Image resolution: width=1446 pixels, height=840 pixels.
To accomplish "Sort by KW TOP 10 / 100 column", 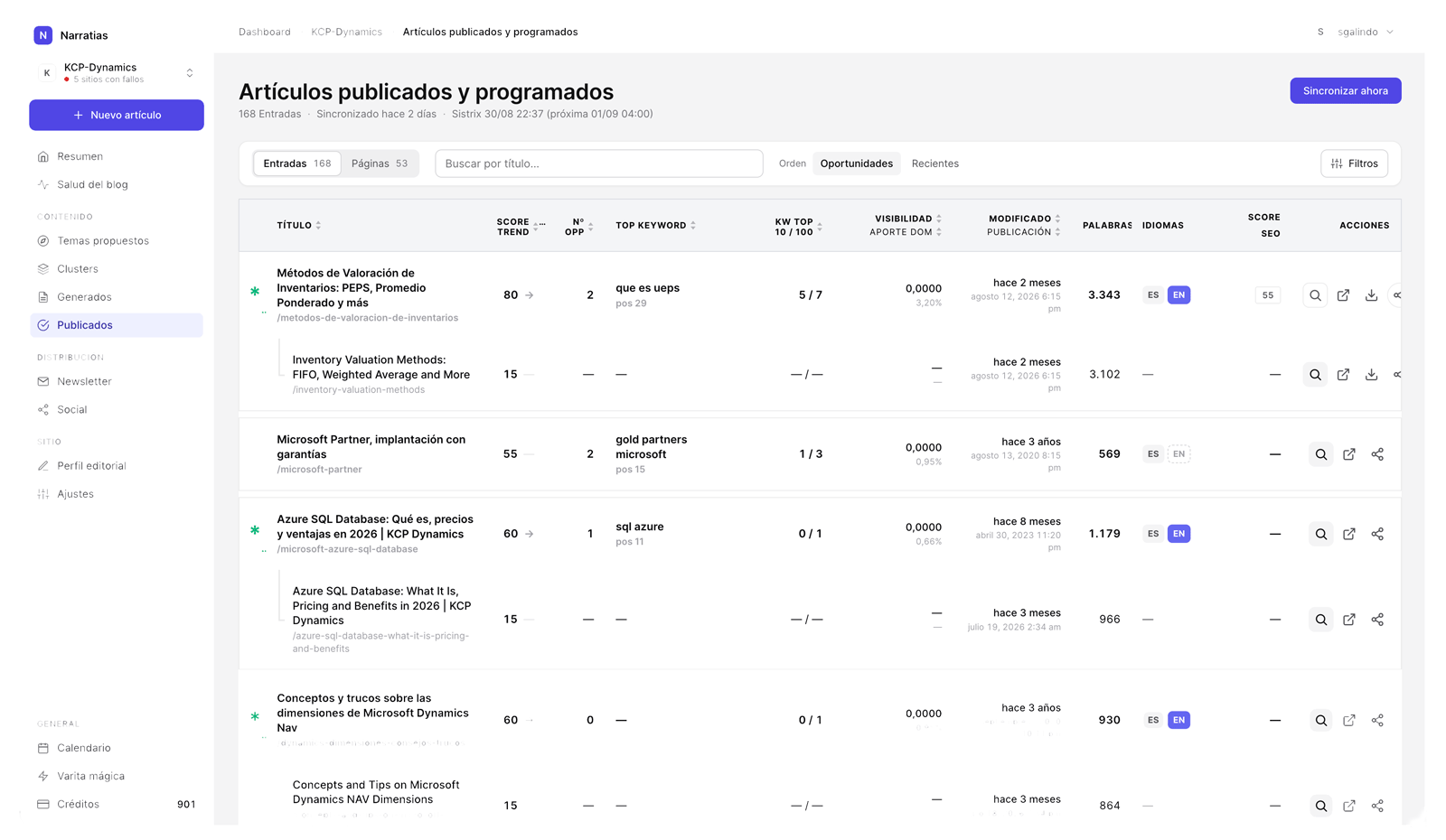I will pos(799,226).
